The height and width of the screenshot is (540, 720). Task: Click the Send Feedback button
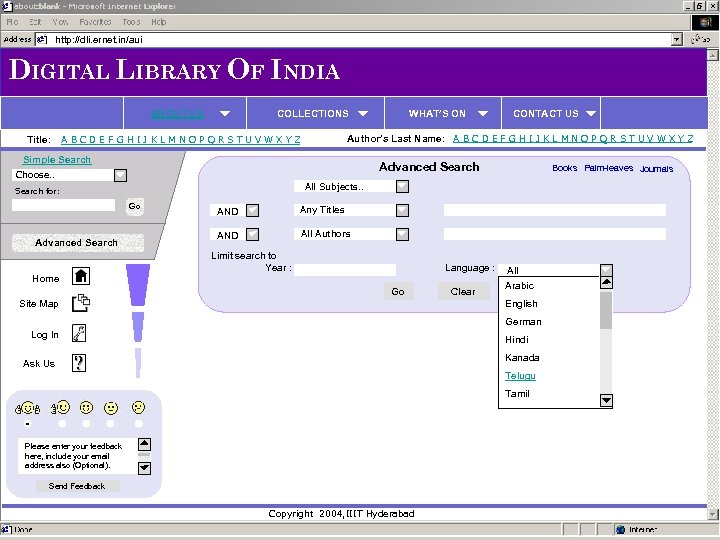point(77,486)
